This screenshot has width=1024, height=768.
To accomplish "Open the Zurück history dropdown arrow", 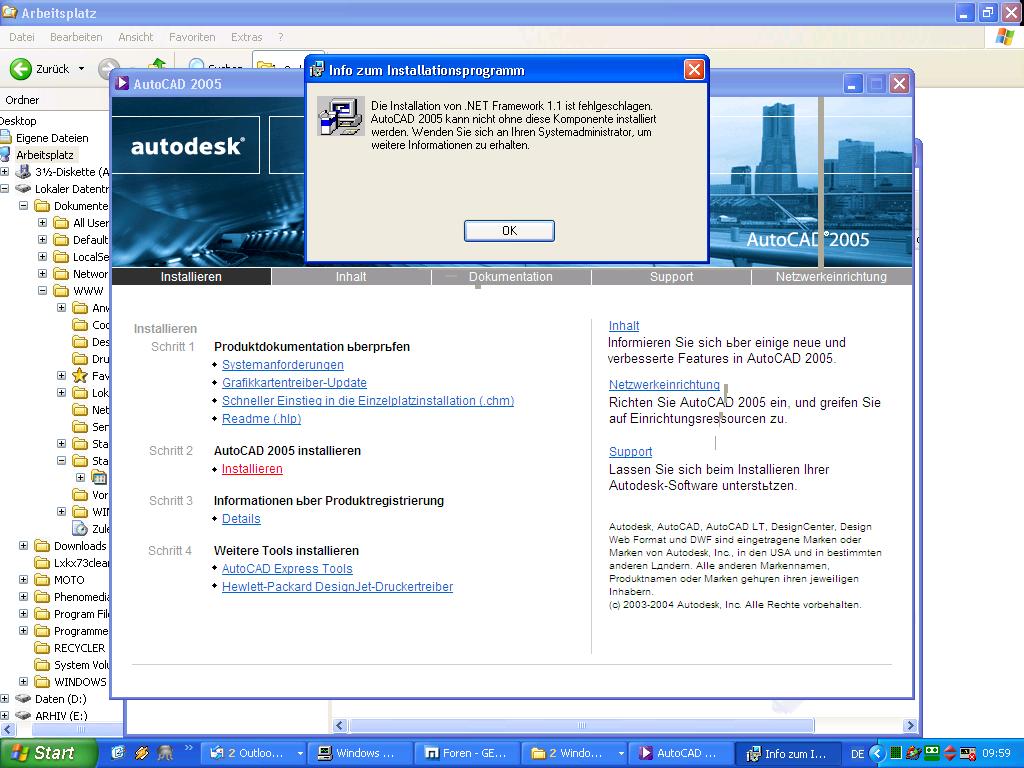I will click(82, 69).
